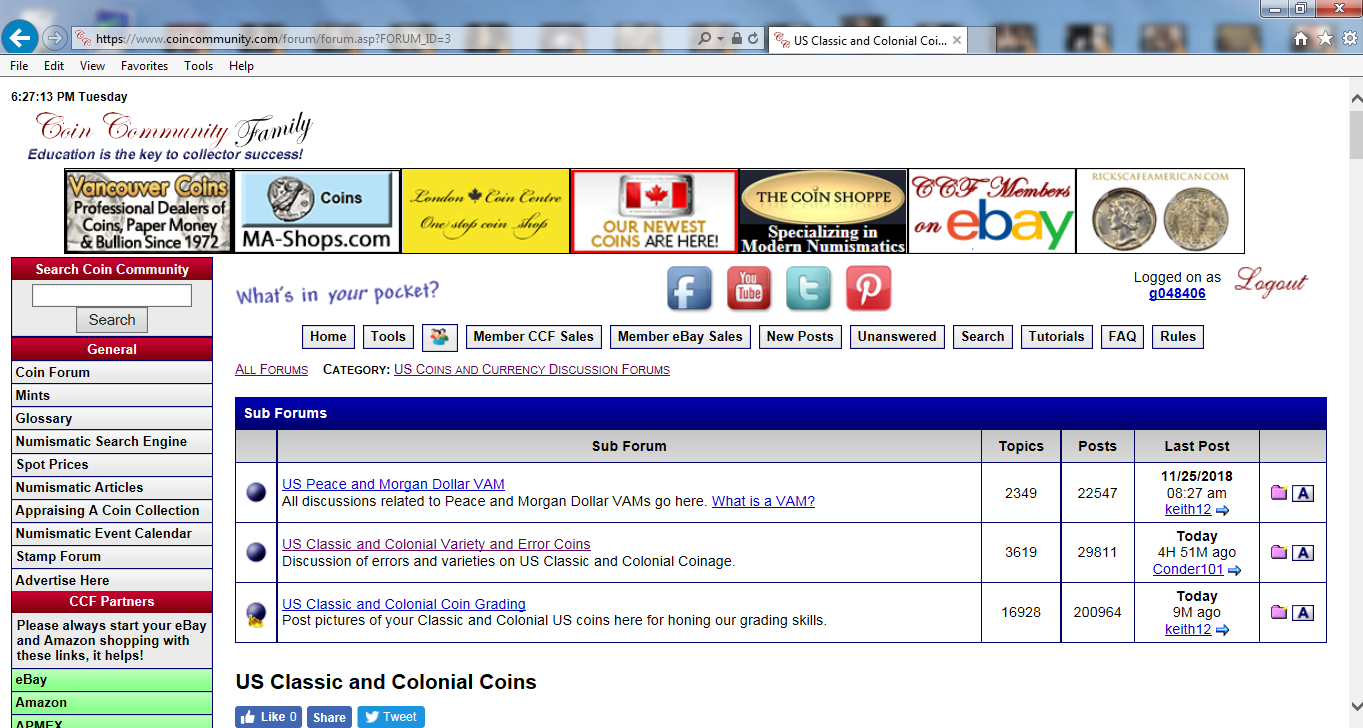Open the Favorites menu
Screen dimensions: 1363x728
[145, 66]
